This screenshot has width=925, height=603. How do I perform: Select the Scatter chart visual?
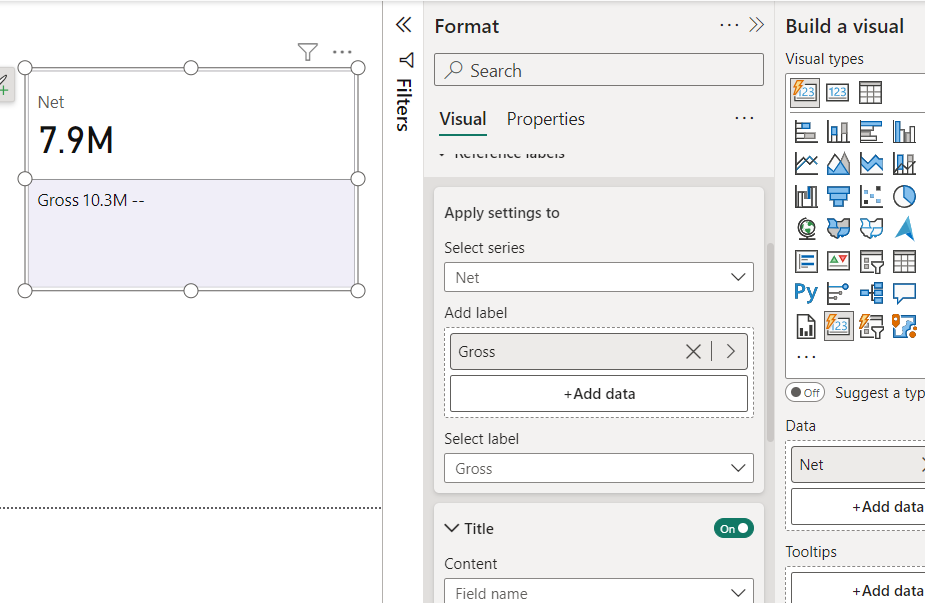pos(871,196)
